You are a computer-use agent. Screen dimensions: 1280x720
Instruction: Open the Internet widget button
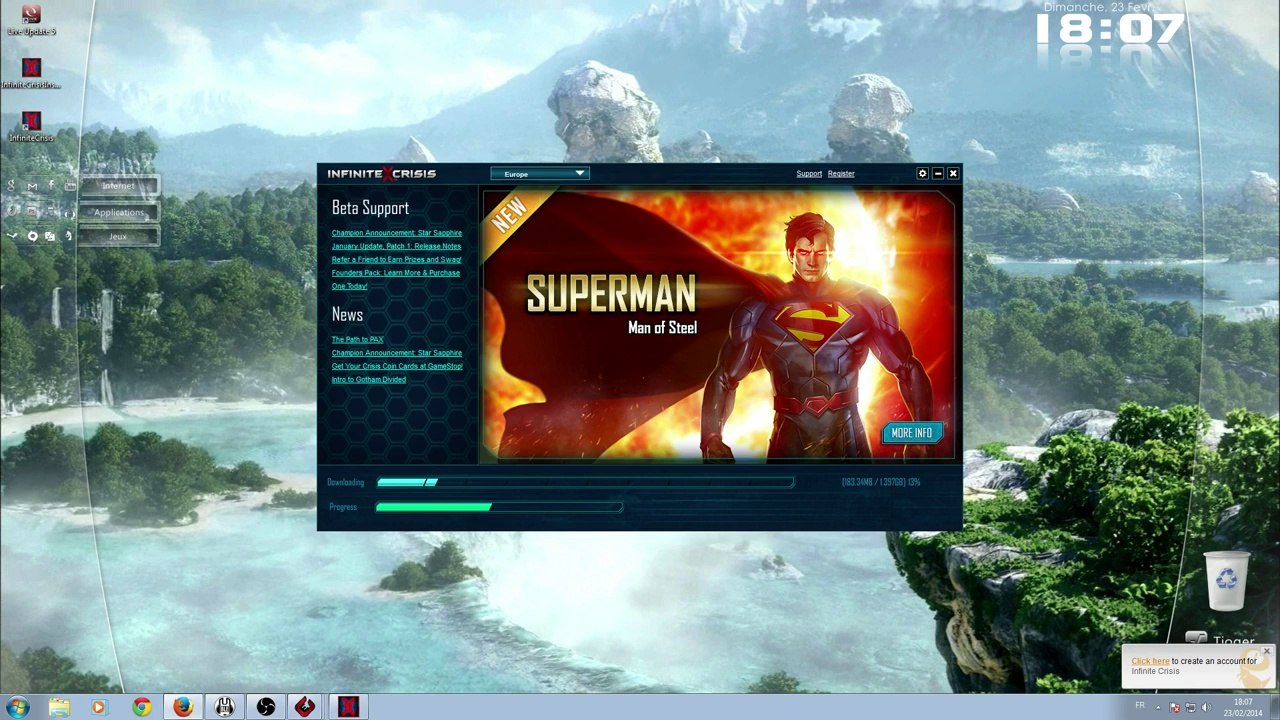pos(118,186)
